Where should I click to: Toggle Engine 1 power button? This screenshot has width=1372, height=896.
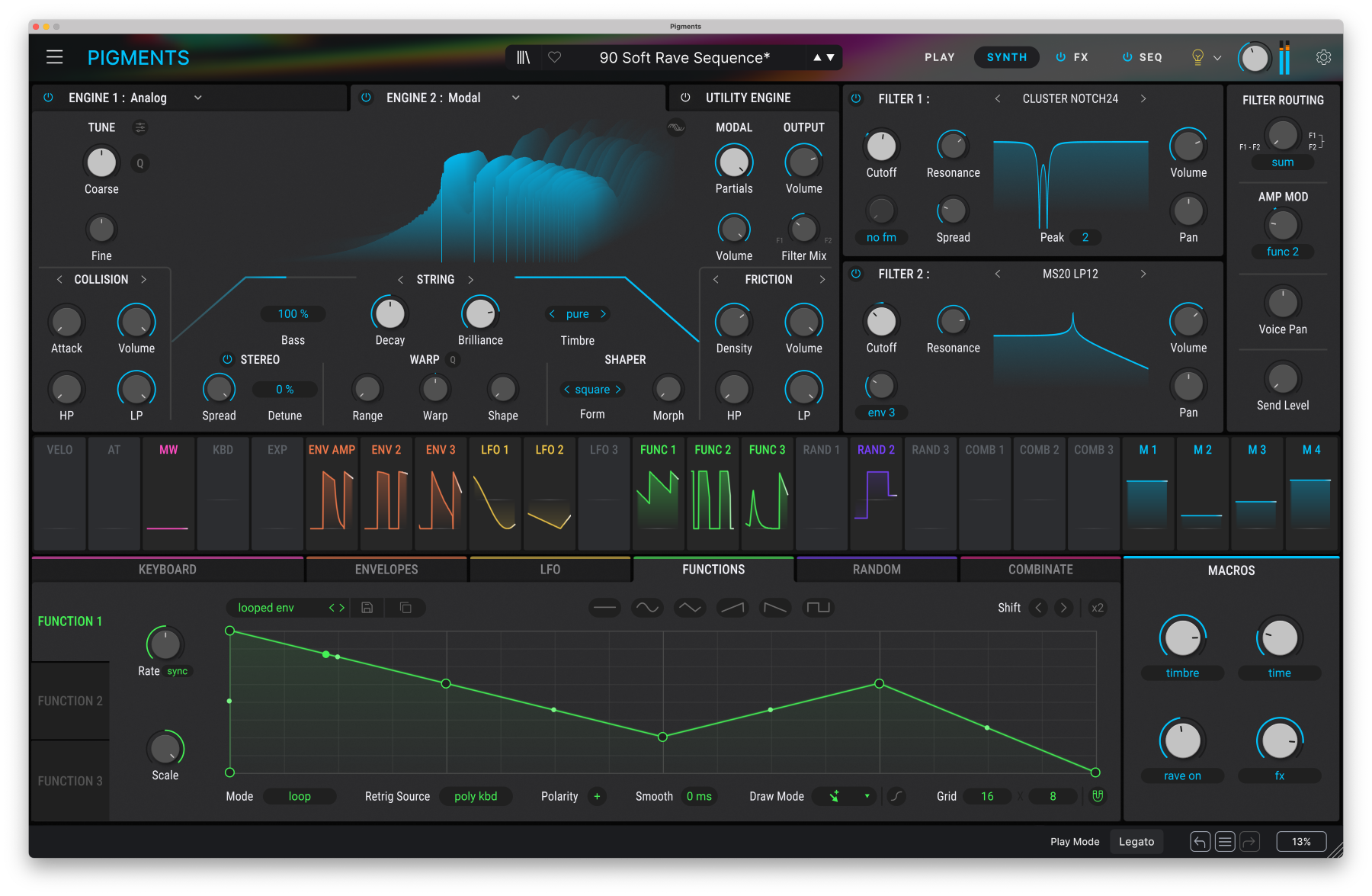pos(48,98)
